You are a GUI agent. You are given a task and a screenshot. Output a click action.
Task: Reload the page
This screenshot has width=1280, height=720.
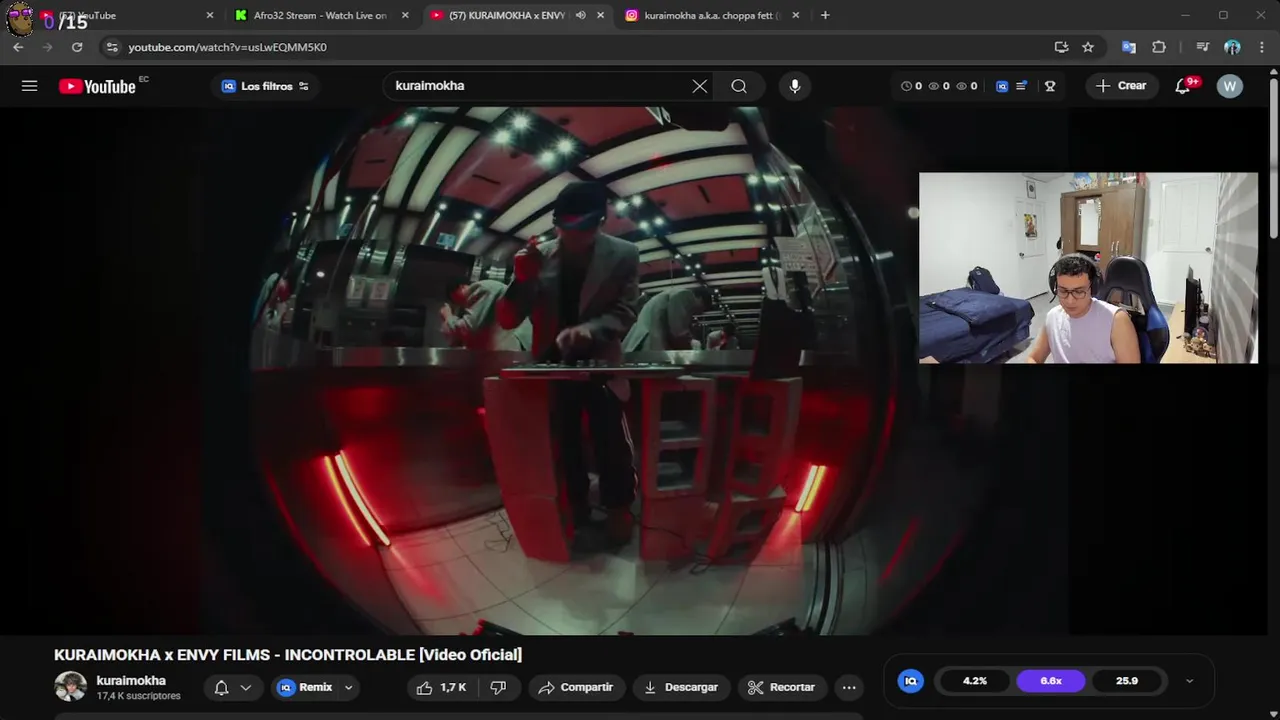coord(77,47)
